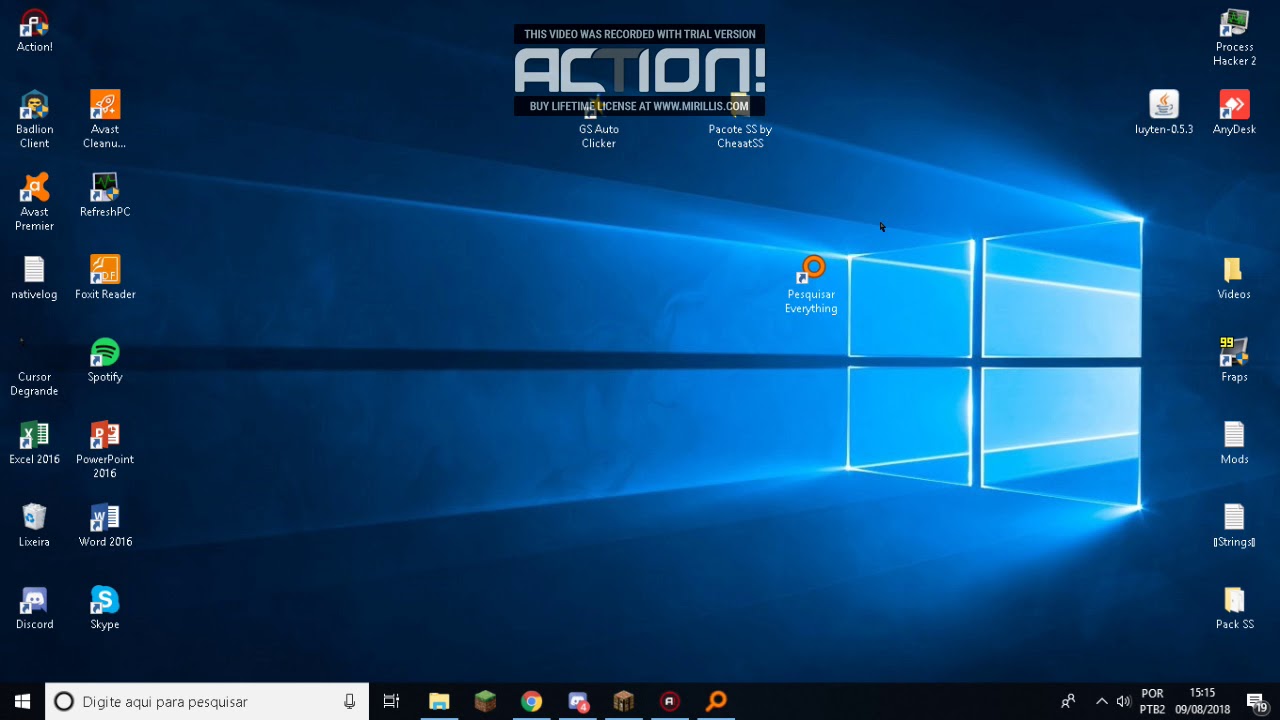Open Action! recorder taskbar icon
Viewport: 1280px width, 720px height.
pos(670,701)
